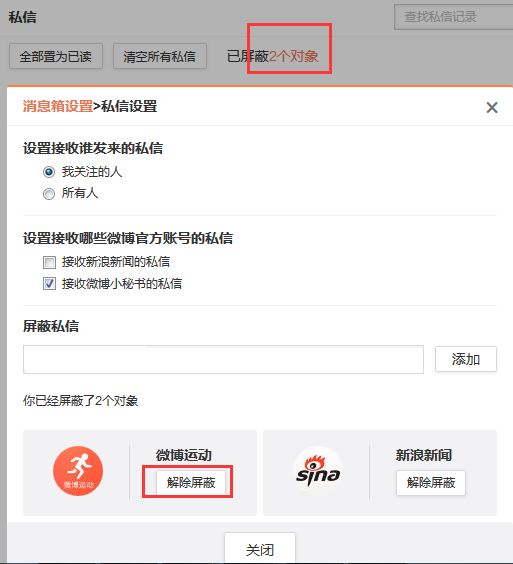Click the Sina logo avatar
Image resolution: width=513 pixels, height=564 pixels.
tap(318, 471)
